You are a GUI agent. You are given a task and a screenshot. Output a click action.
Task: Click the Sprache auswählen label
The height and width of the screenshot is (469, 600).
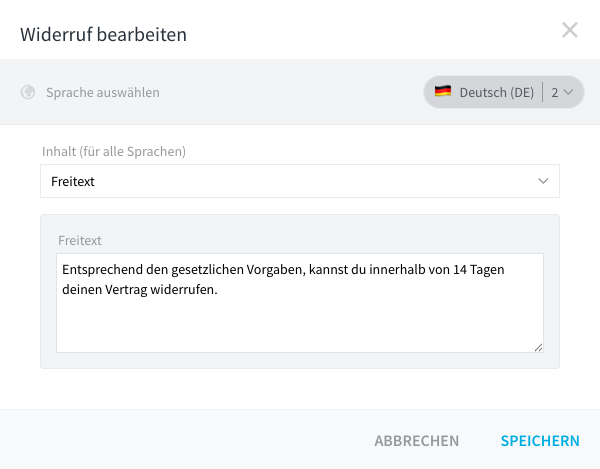point(103,93)
